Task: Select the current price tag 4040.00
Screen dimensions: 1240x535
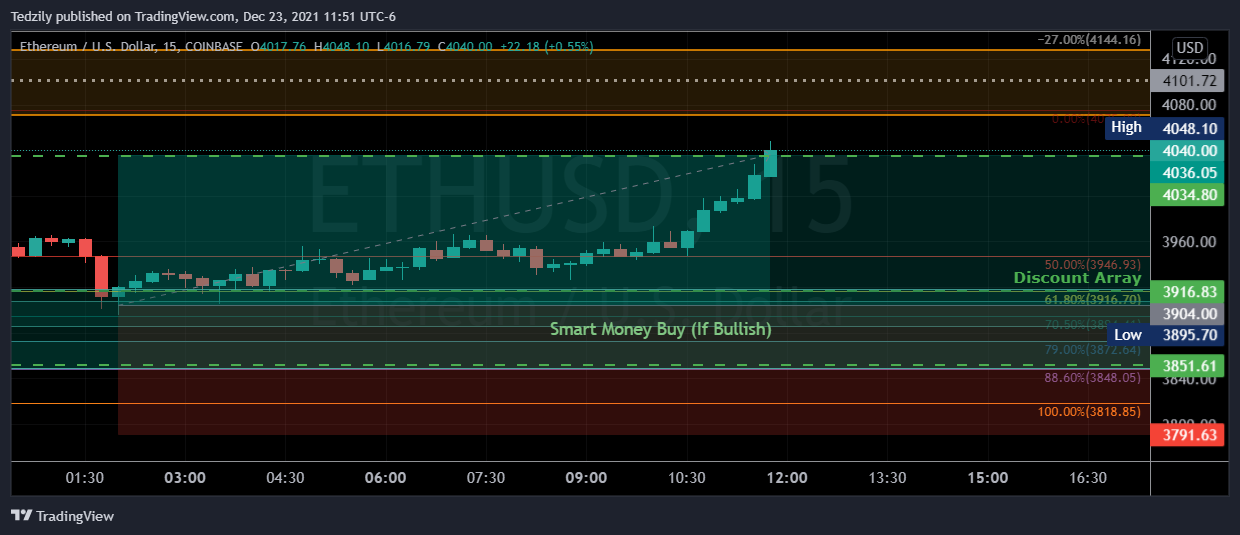Action: (x=1187, y=151)
